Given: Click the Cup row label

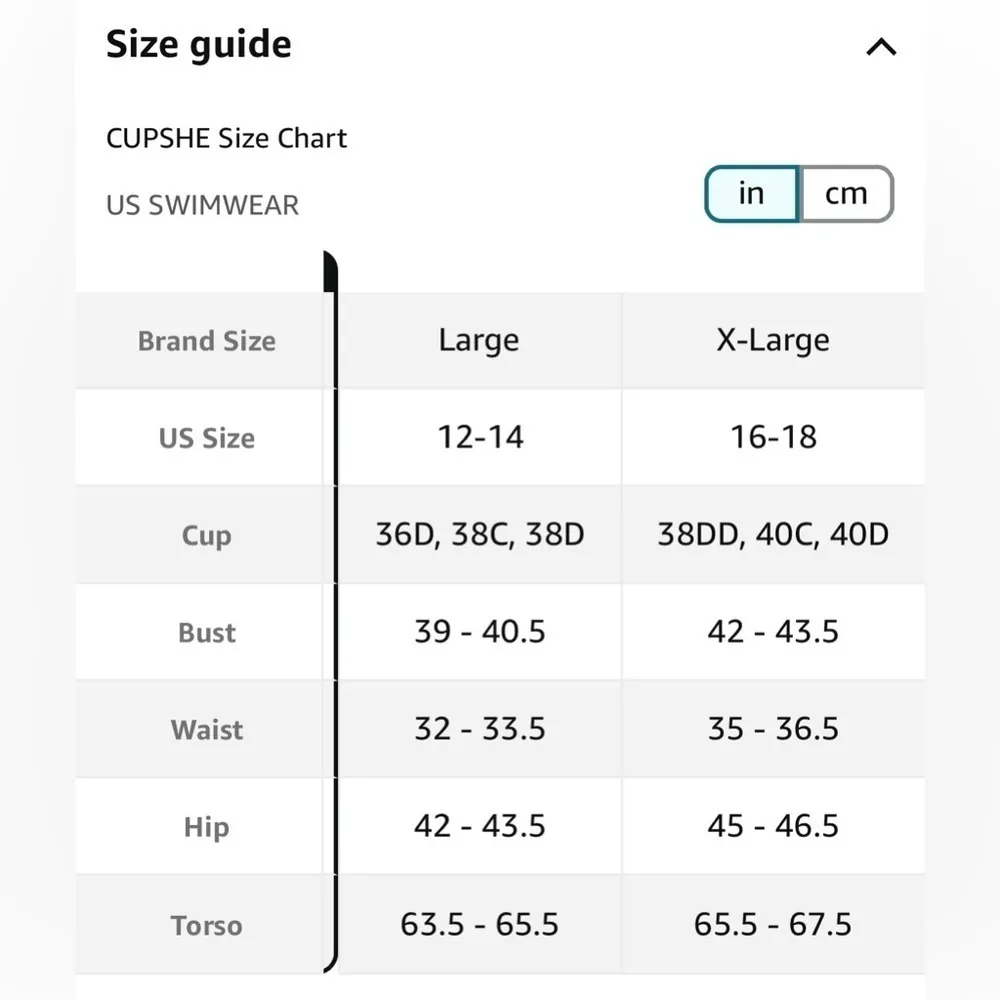Looking at the screenshot, I should [x=206, y=535].
